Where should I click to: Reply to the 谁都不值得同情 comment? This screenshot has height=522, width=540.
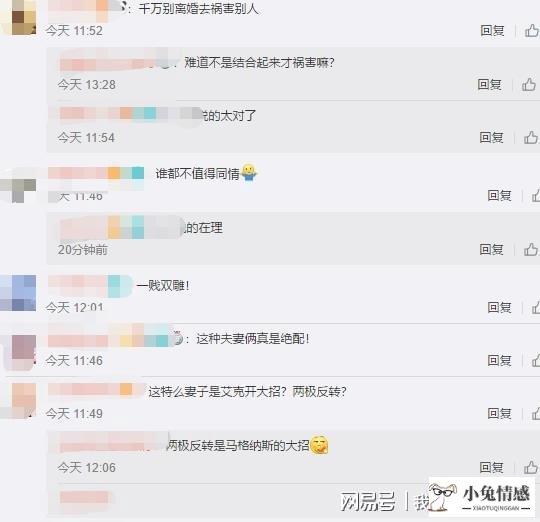(499, 196)
